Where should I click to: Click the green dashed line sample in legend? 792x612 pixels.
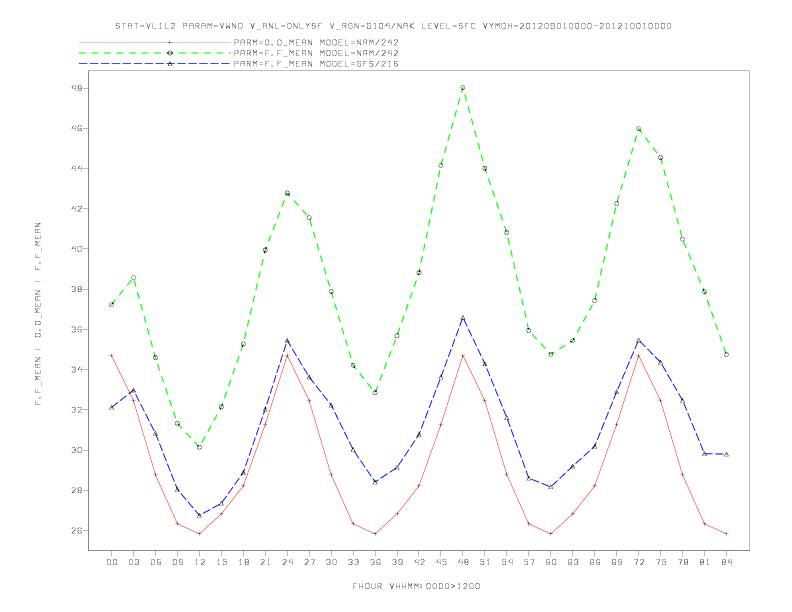coord(155,53)
